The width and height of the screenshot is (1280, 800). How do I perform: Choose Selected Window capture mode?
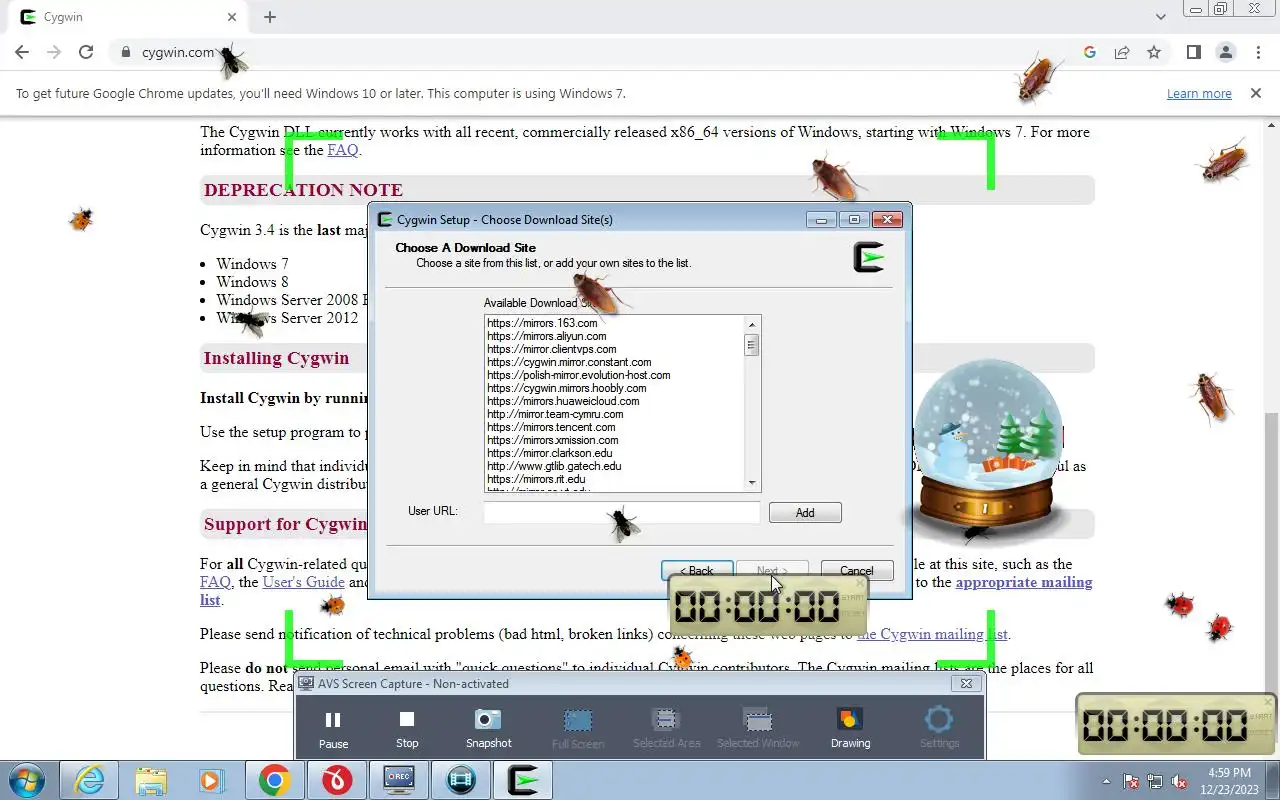[x=758, y=729]
